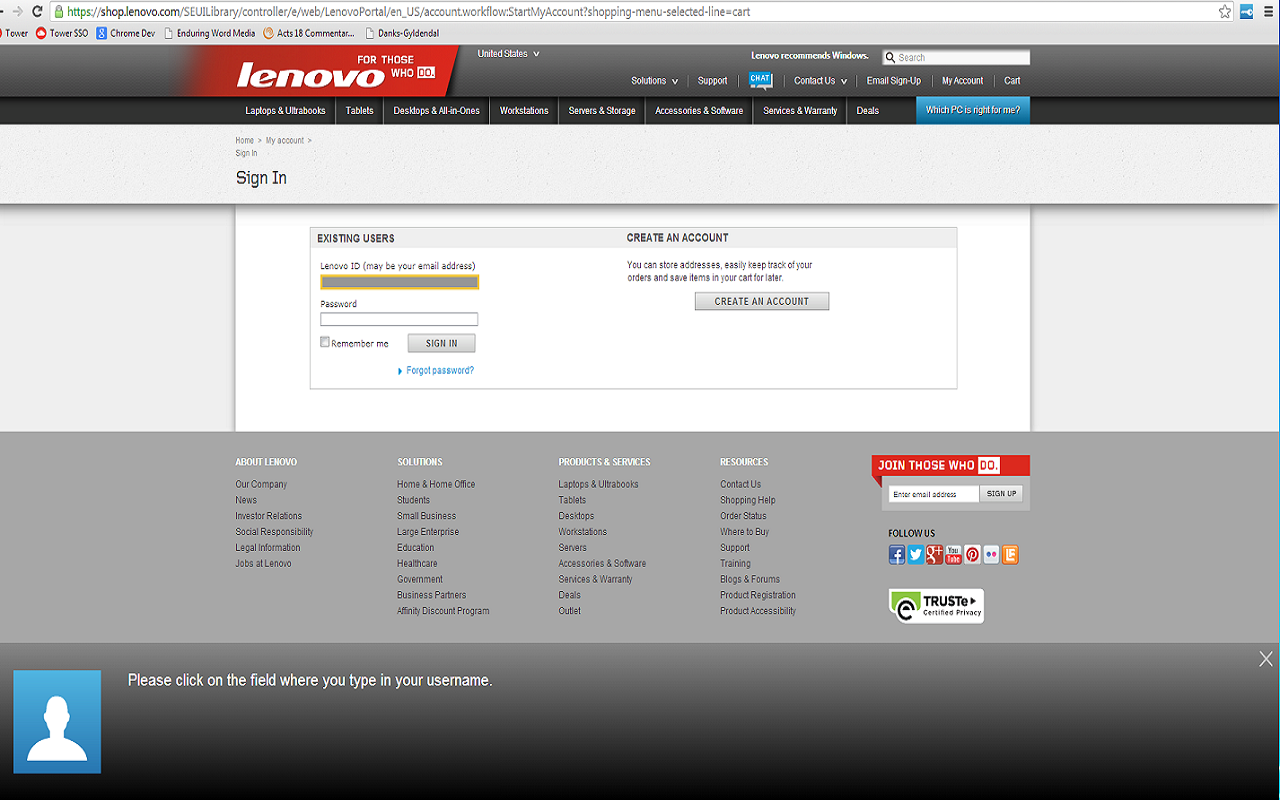The height and width of the screenshot is (800, 1280).
Task: Click the YouTube channel icon
Action: tap(953, 555)
